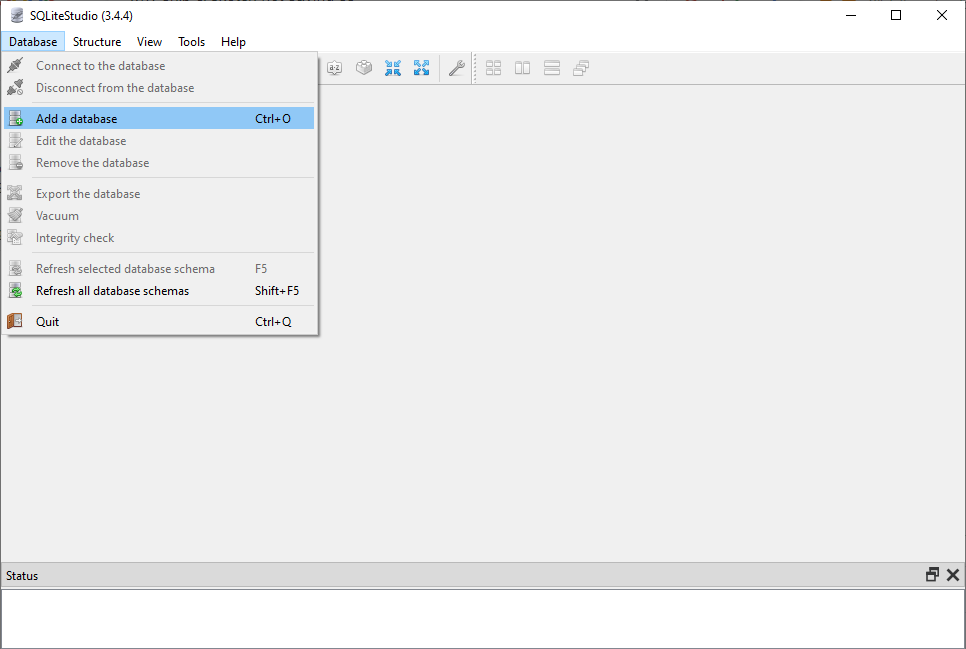Image resolution: width=966 pixels, height=649 pixels.
Task: Click the tile windows horizontally toolbar icon
Action: coord(522,68)
